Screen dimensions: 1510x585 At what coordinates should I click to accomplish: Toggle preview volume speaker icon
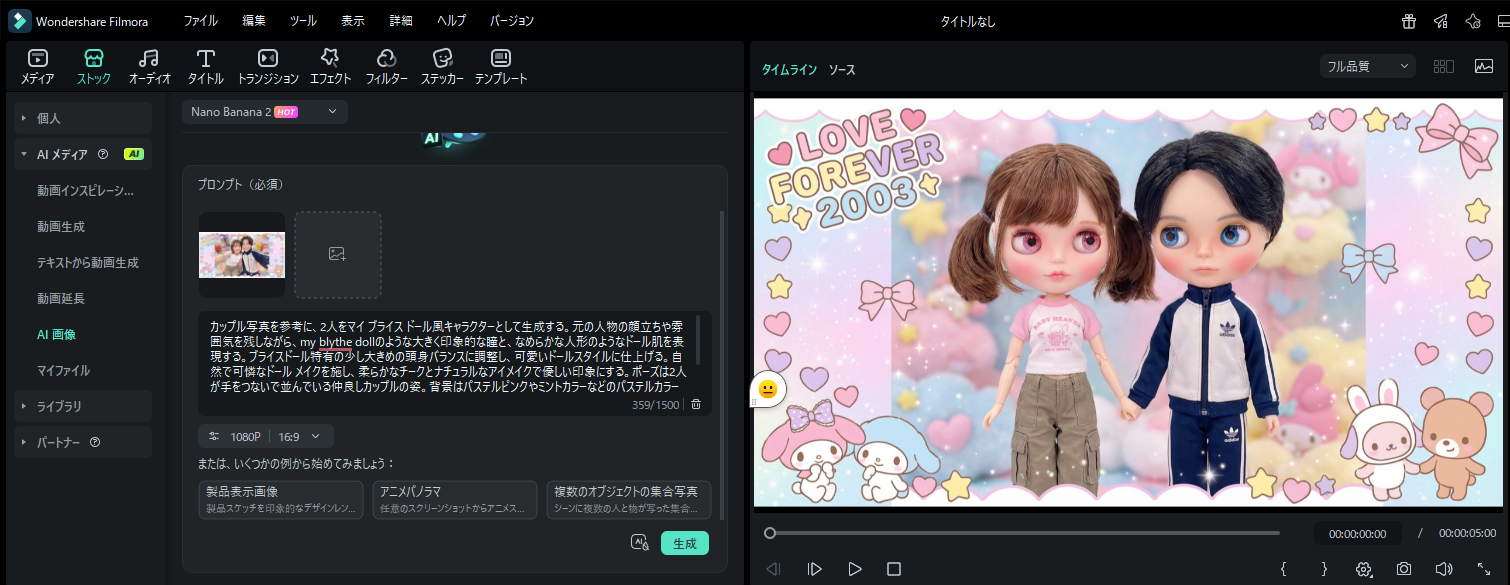pyautogui.click(x=1443, y=568)
